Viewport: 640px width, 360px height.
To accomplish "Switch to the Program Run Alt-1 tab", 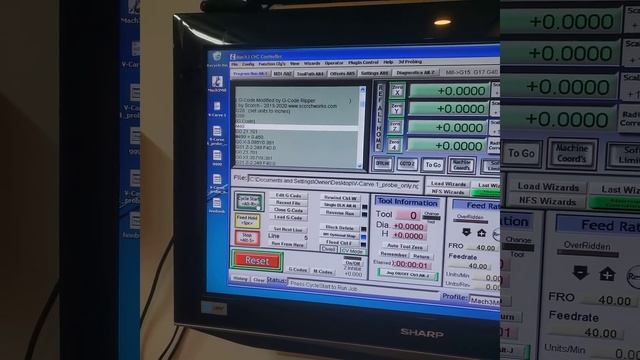I will (x=250, y=74).
